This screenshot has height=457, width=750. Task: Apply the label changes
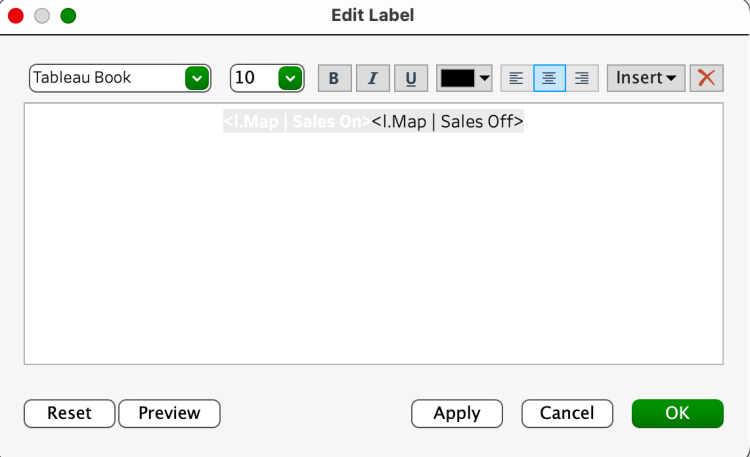pyautogui.click(x=457, y=413)
